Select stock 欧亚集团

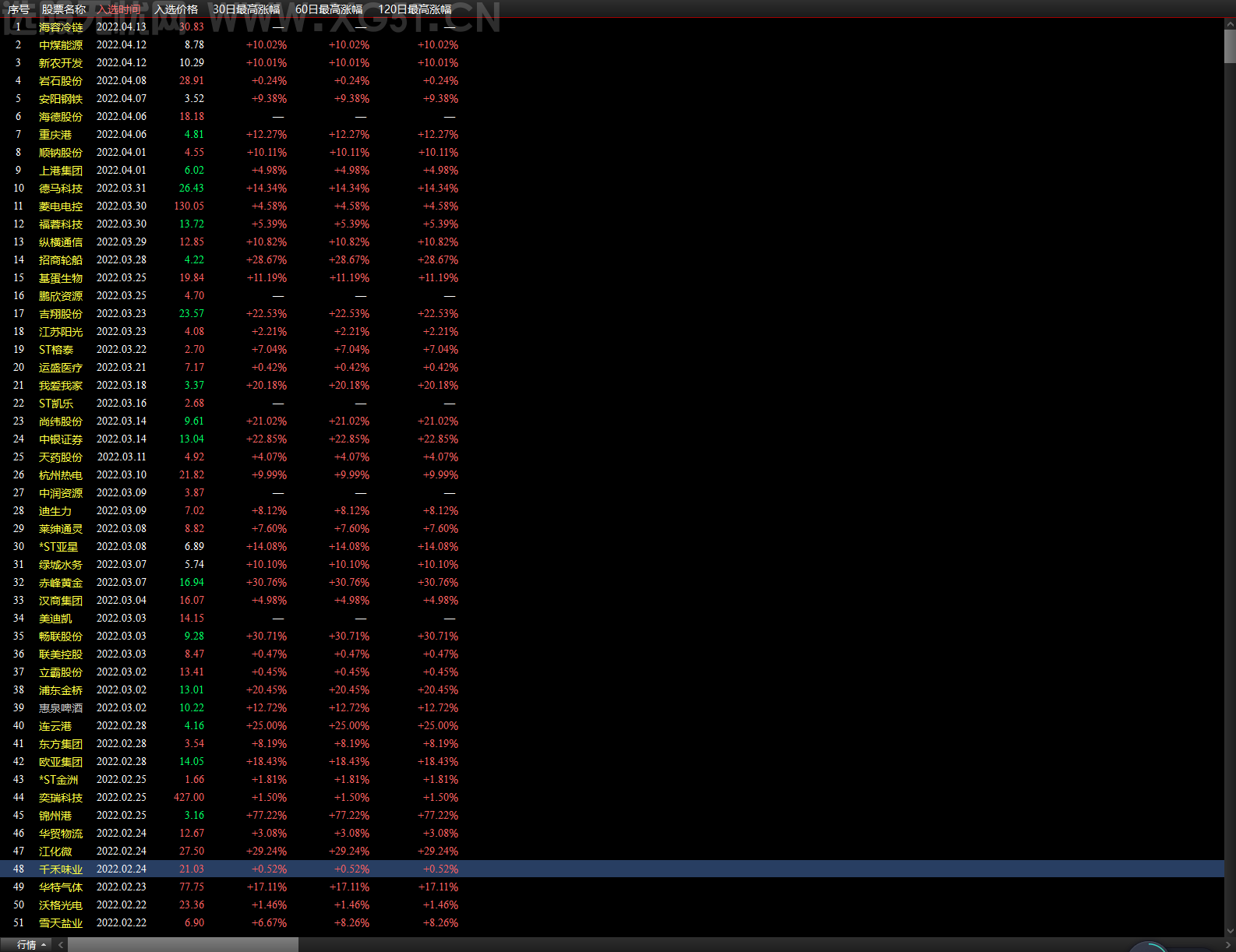pyautogui.click(x=61, y=762)
